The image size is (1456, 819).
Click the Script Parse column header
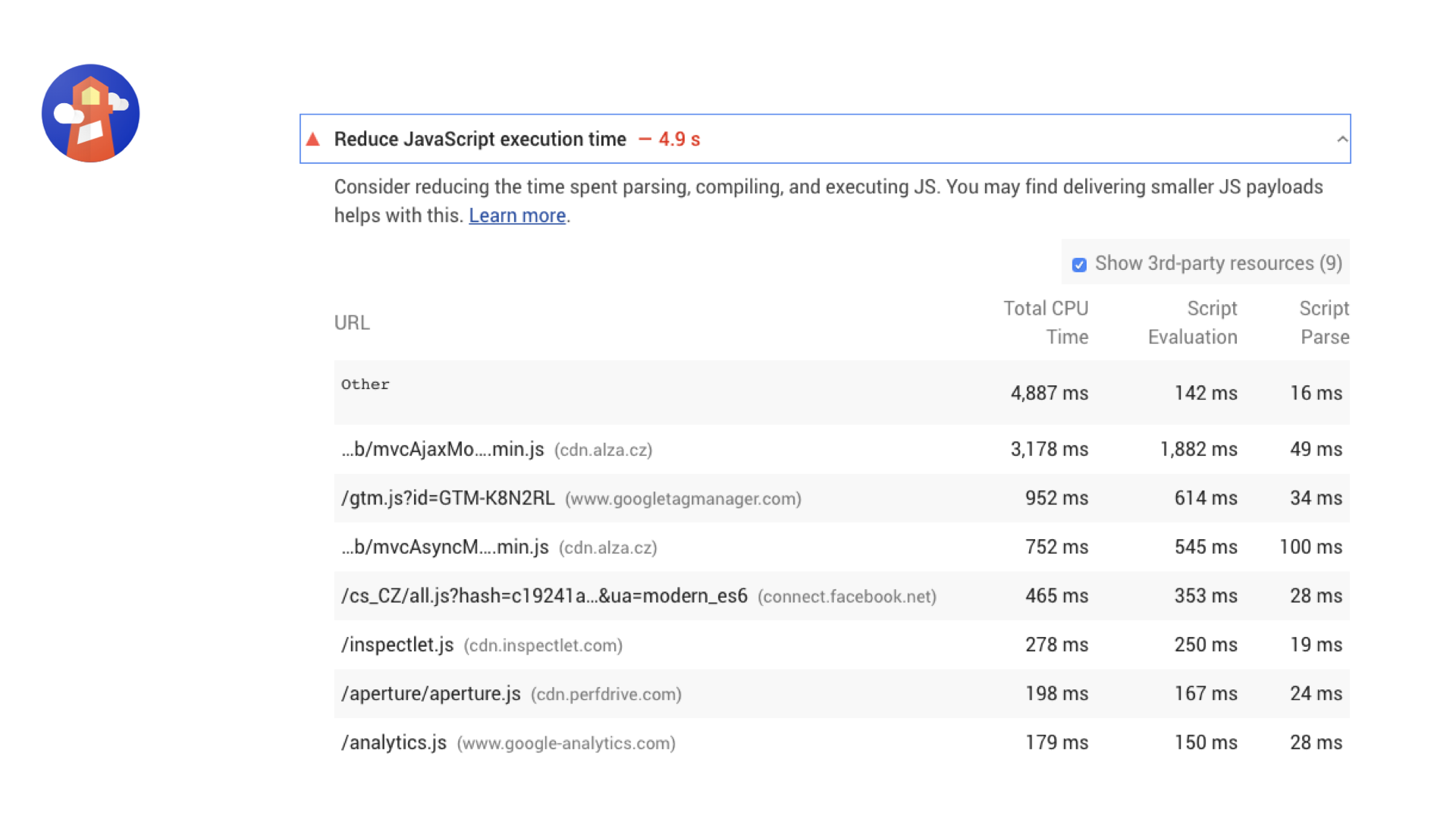click(1324, 322)
